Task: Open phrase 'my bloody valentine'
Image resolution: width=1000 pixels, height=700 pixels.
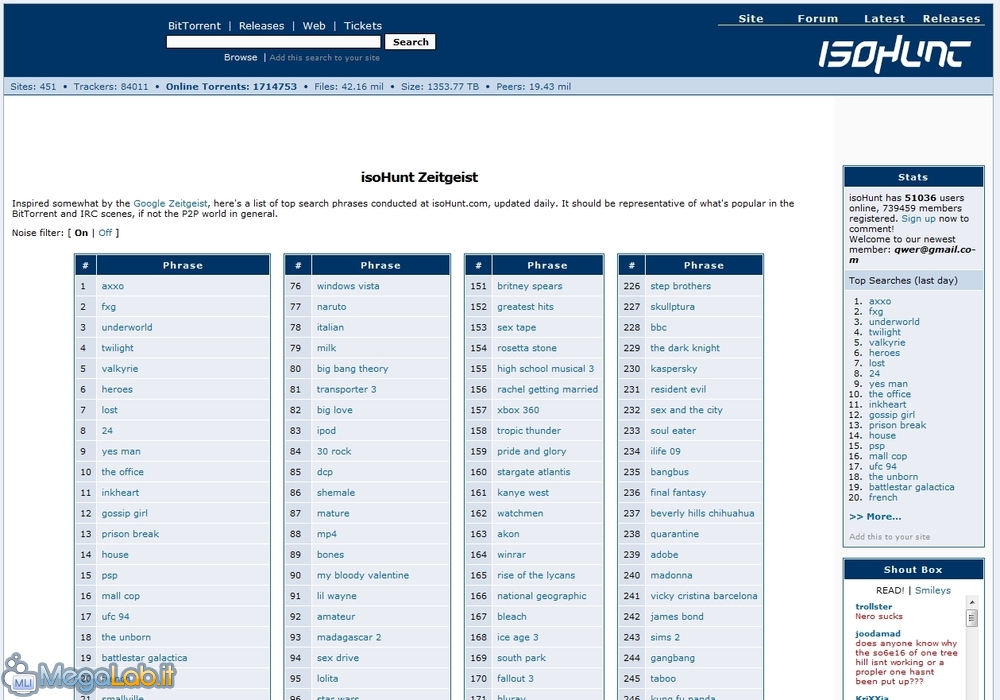Action: (x=363, y=575)
